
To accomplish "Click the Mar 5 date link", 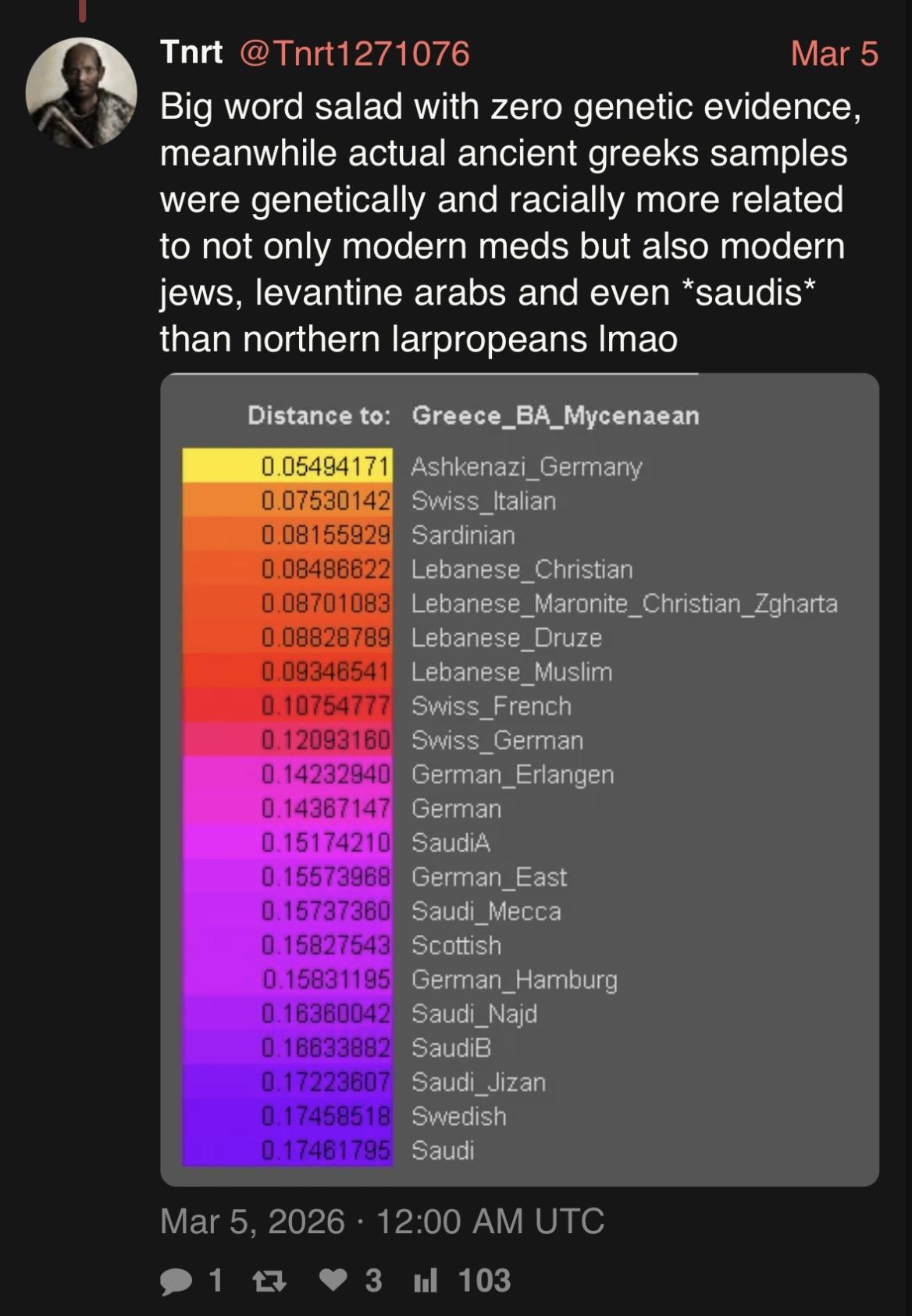I will 834,53.
